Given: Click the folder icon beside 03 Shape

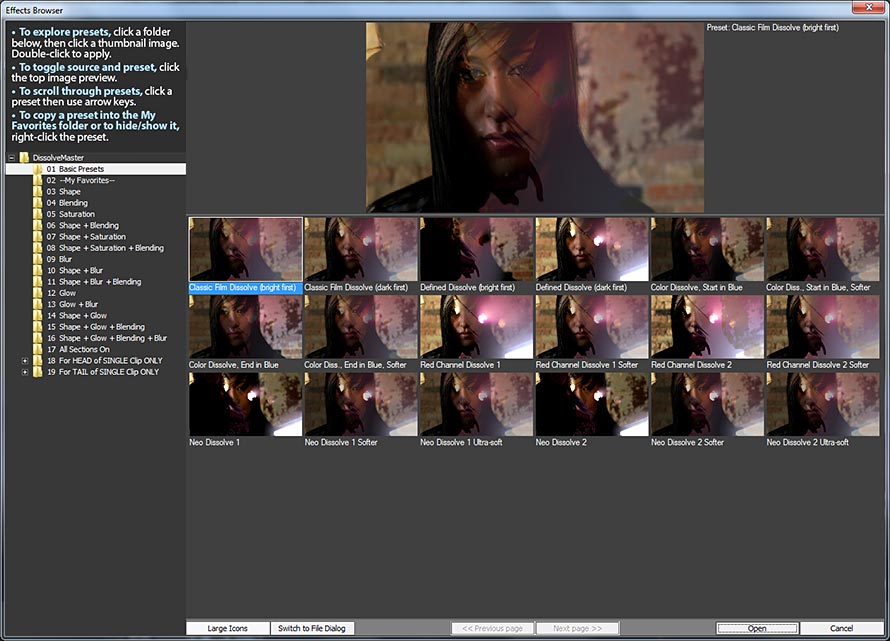Looking at the screenshot, I should tap(38, 192).
